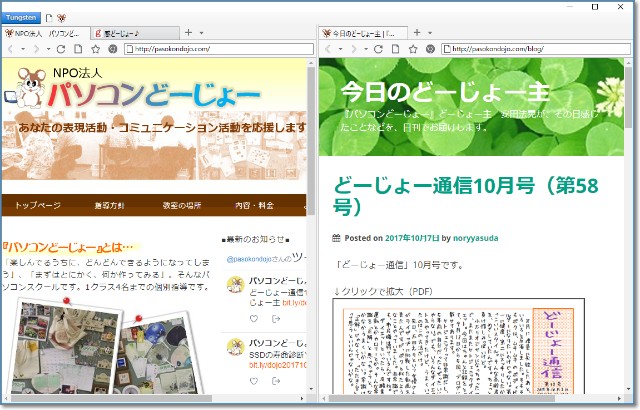Open 教室の場所 navigation link
This screenshot has height=410, width=640.
(182, 205)
